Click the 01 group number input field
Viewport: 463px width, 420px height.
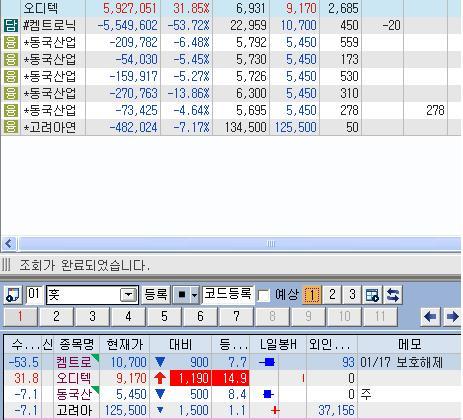(x=34, y=295)
